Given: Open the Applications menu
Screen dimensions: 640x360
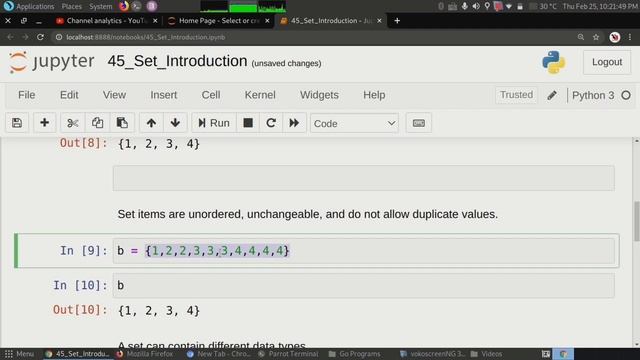Looking at the screenshot, I should click(34, 6).
